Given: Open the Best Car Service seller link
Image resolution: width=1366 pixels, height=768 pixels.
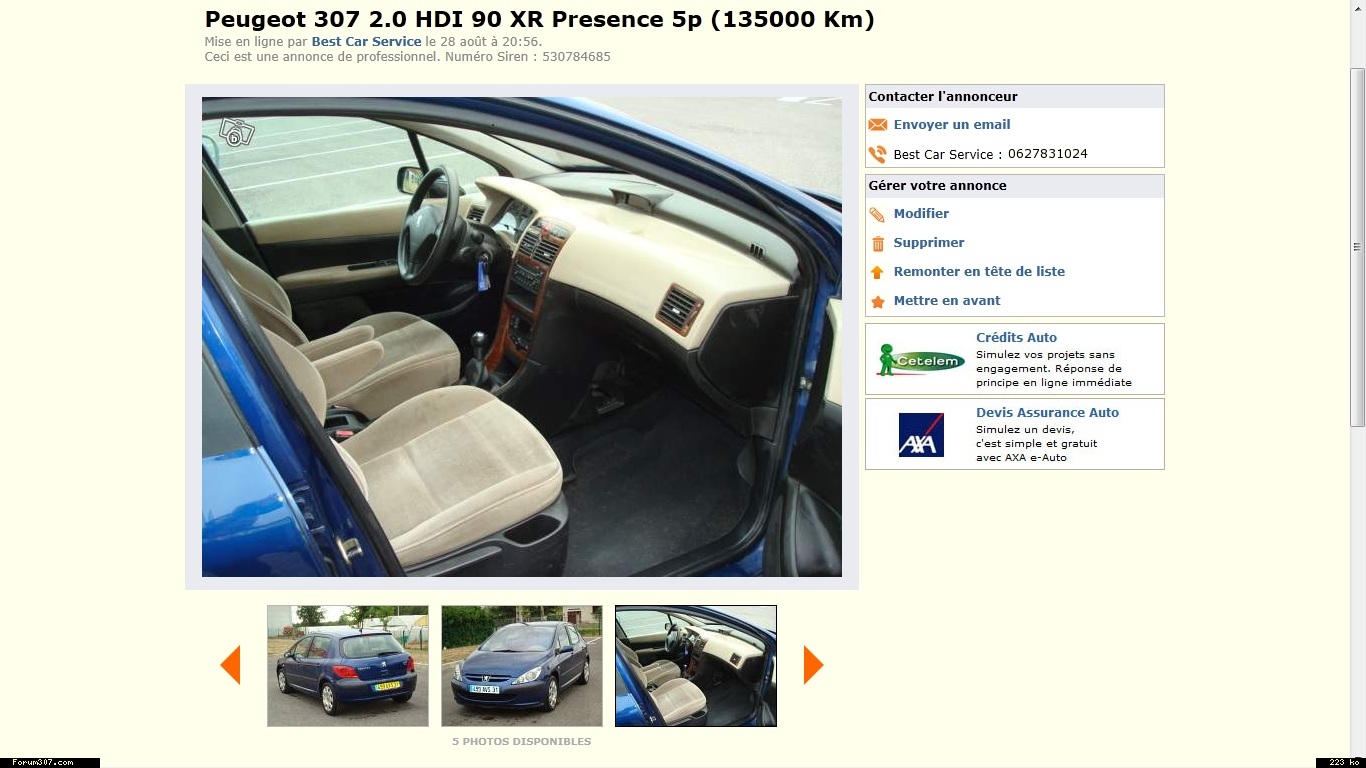Looking at the screenshot, I should [366, 42].
